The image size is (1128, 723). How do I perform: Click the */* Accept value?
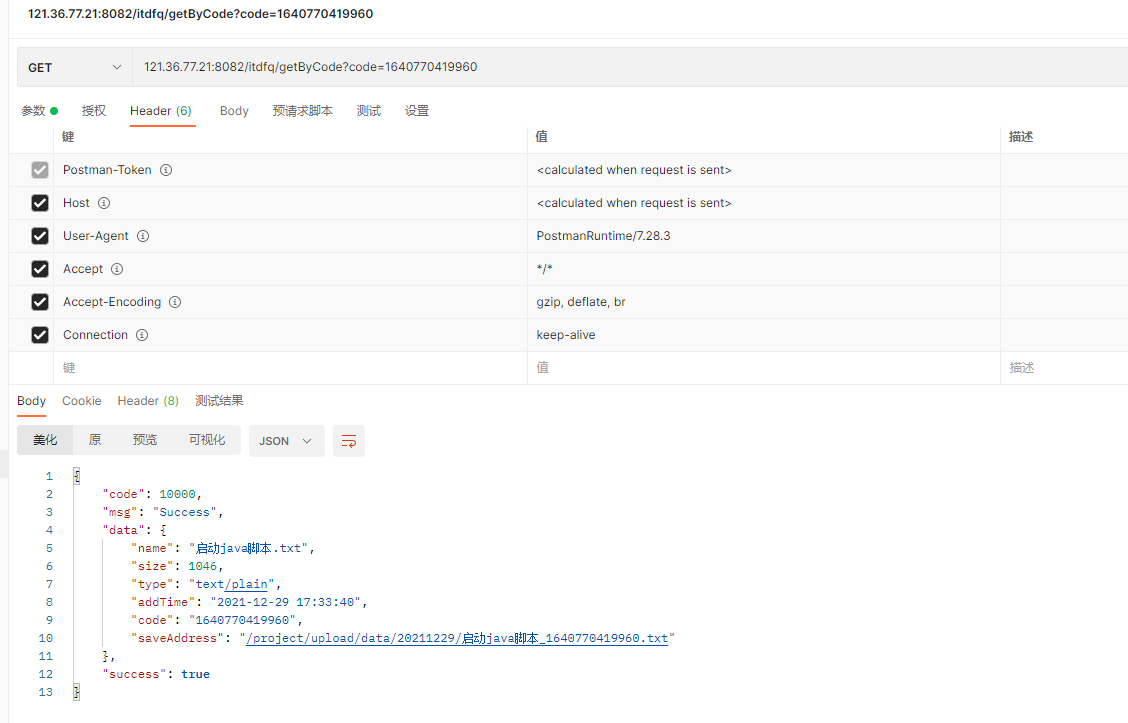[545, 269]
